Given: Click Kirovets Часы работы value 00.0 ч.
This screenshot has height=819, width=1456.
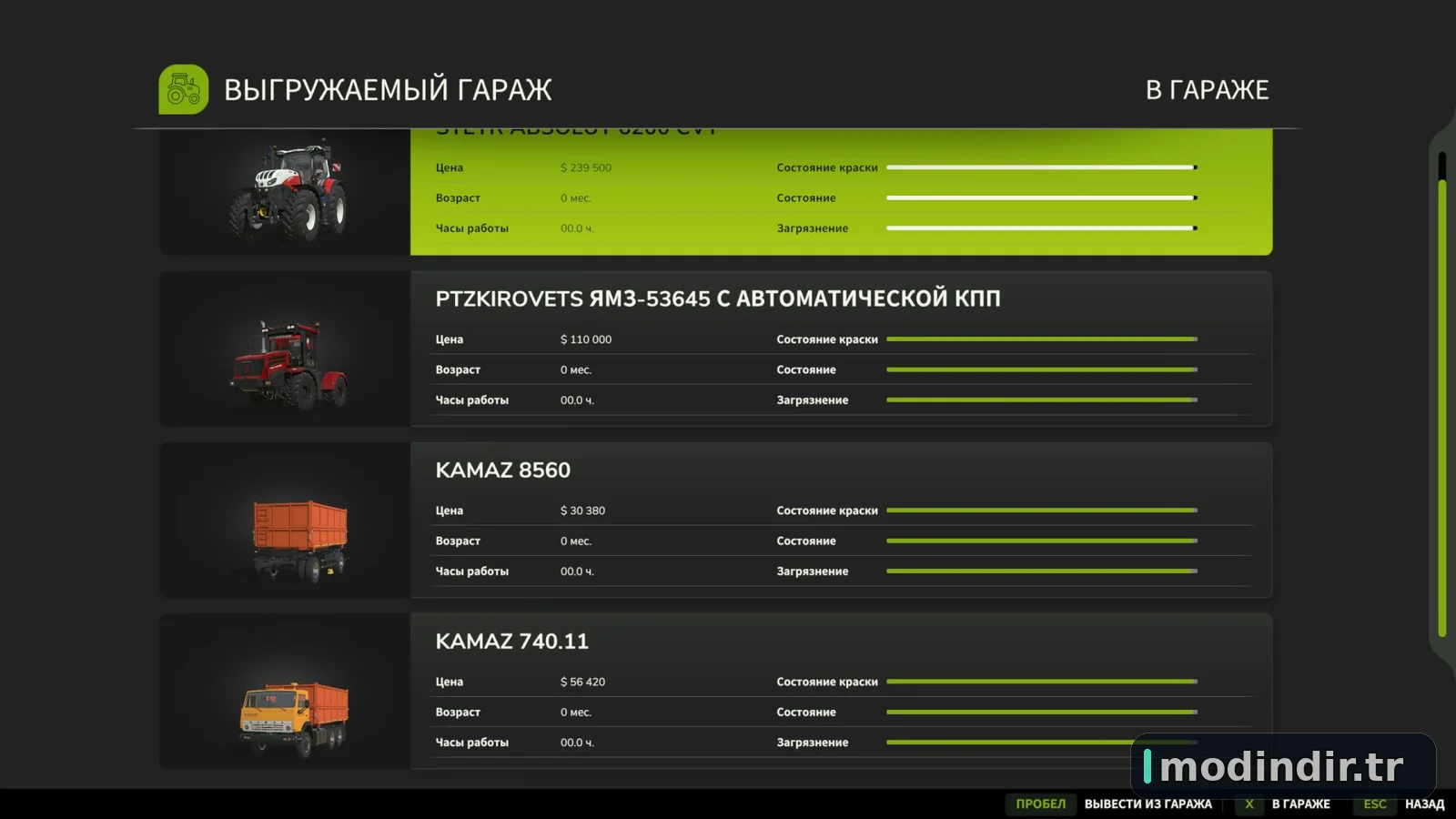Looking at the screenshot, I should [577, 400].
